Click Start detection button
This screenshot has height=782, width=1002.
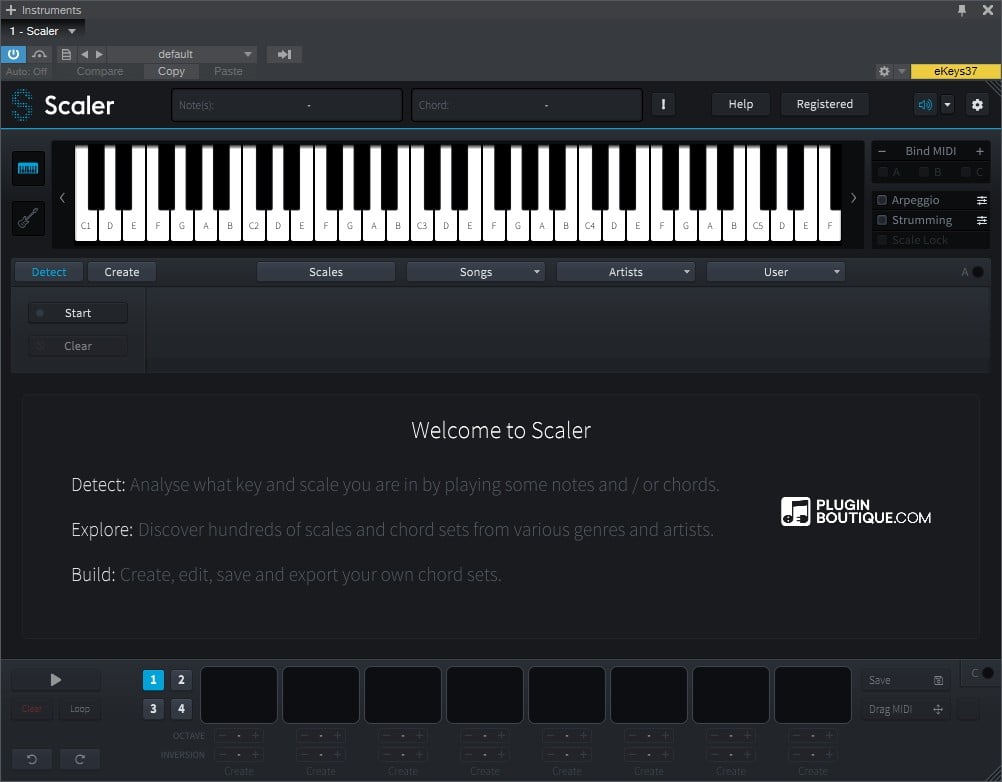coord(78,313)
